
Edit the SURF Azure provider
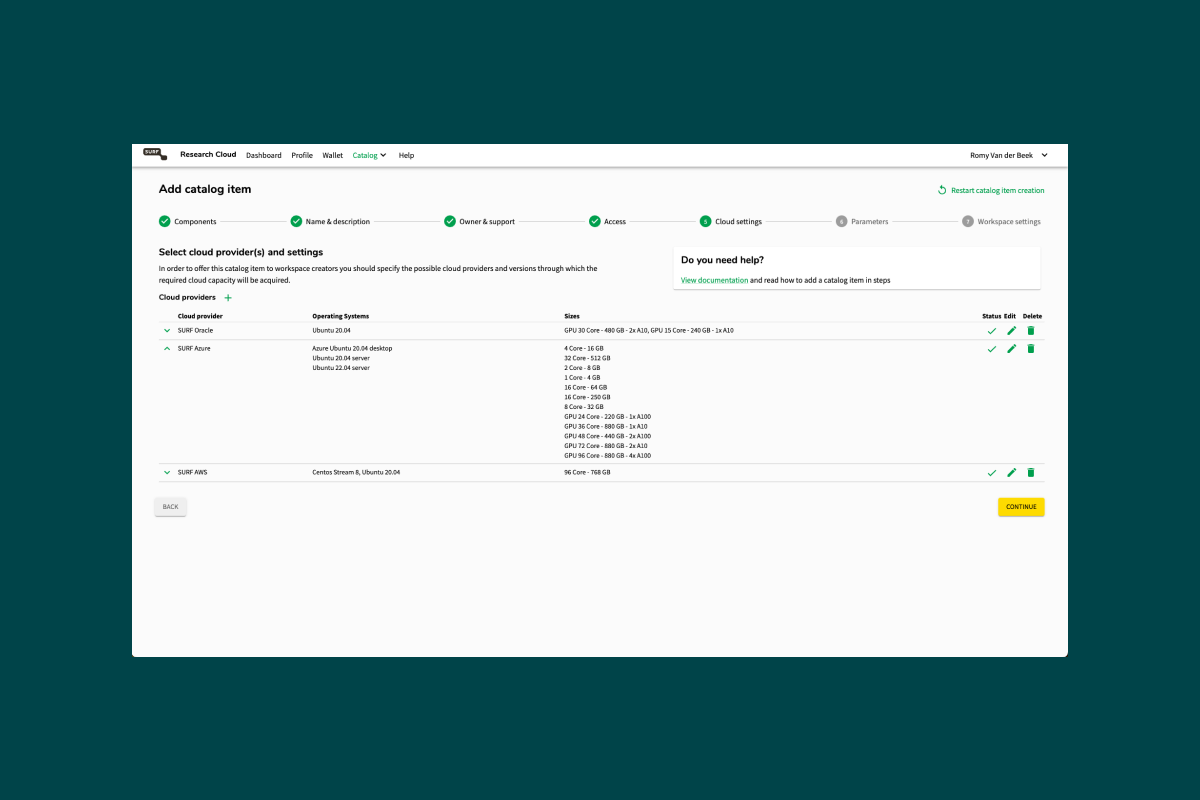(1011, 349)
